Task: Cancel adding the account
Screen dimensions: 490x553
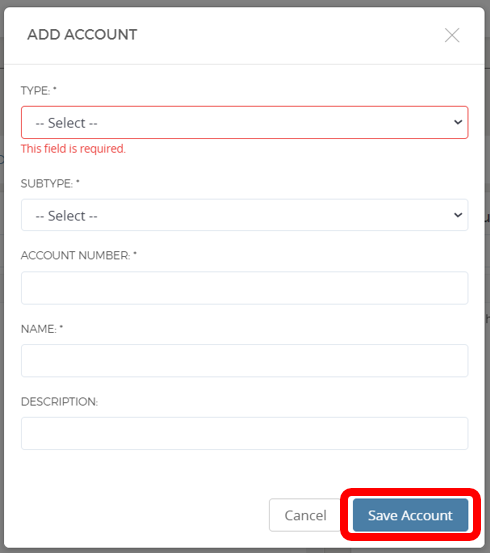Action: (305, 515)
